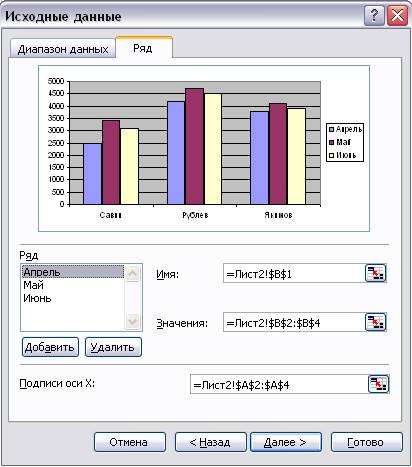The width and height of the screenshot is (412, 467).
Task: Click the series list scroll up arrow
Action: click(133, 273)
